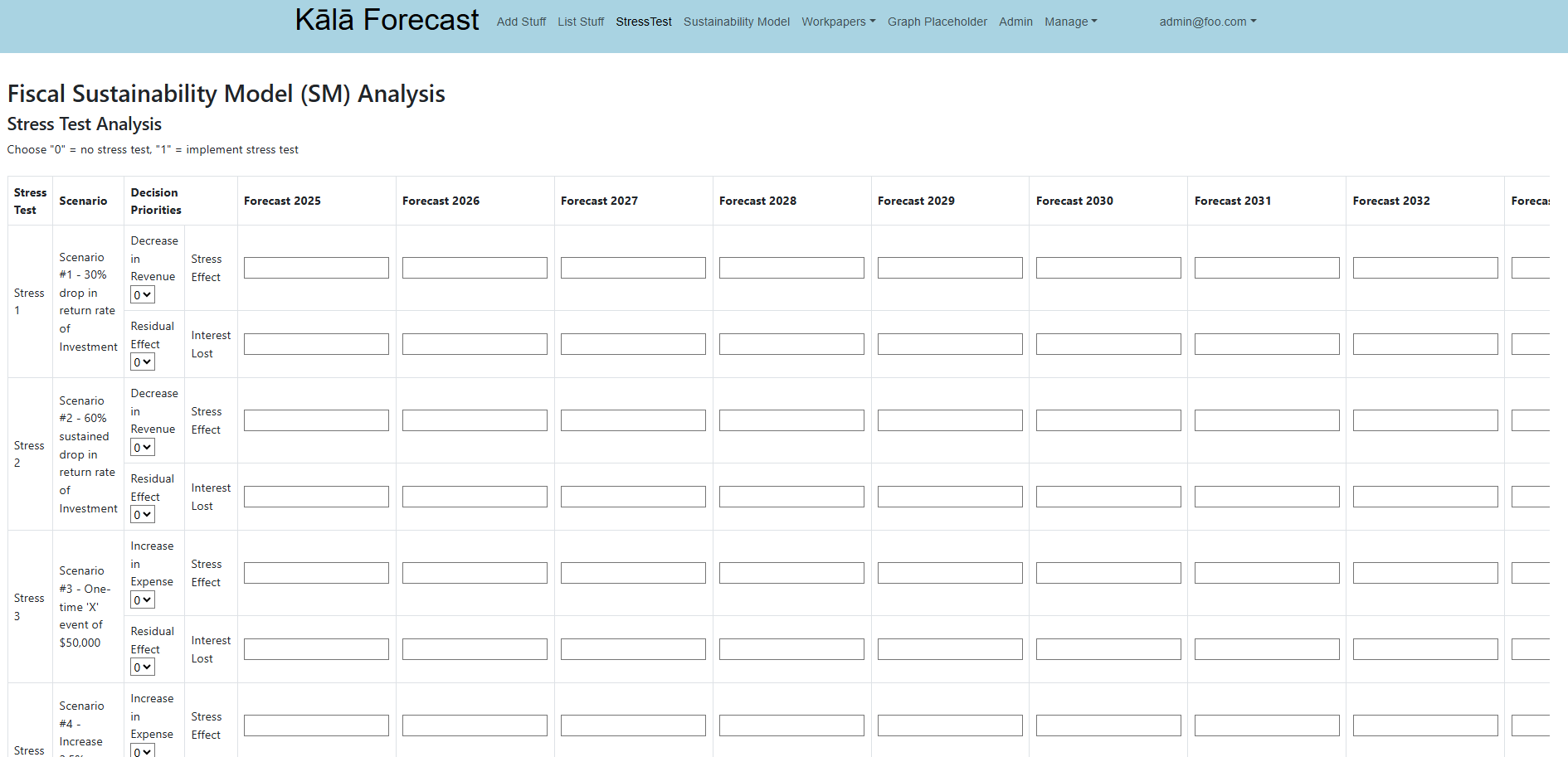Navigate to Add Stuff
1568x757 pixels.
[x=521, y=22]
